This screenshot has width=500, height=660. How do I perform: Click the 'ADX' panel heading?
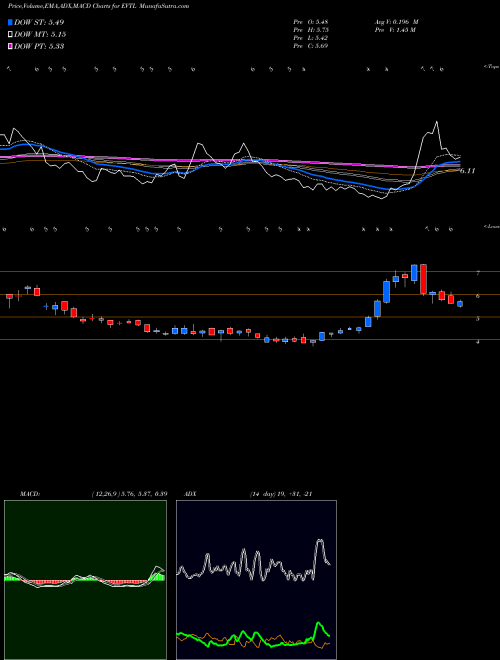pyautogui.click(x=191, y=494)
